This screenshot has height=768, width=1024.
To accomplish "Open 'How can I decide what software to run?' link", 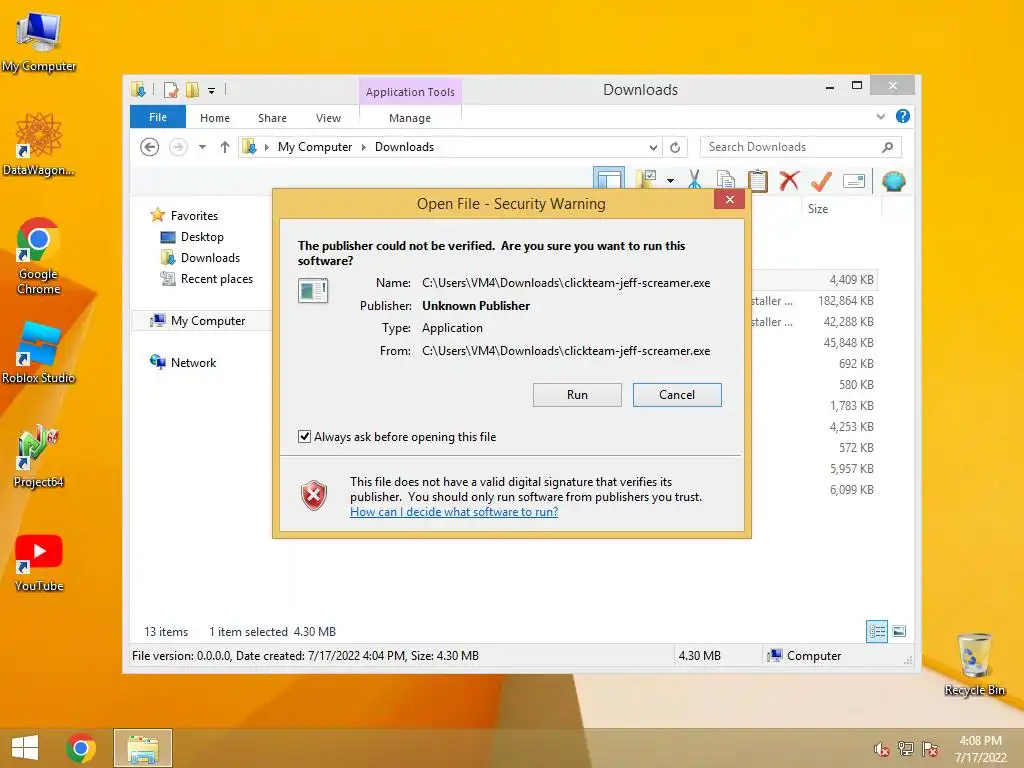I will [x=454, y=511].
